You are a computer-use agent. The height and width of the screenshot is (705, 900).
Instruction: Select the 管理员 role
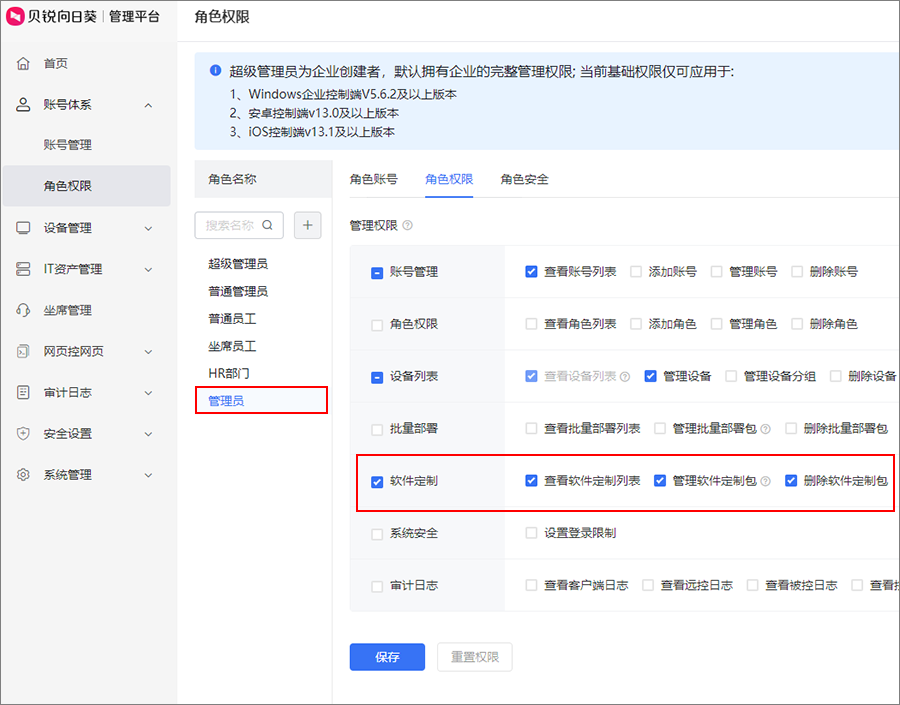[x=261, y=401]
